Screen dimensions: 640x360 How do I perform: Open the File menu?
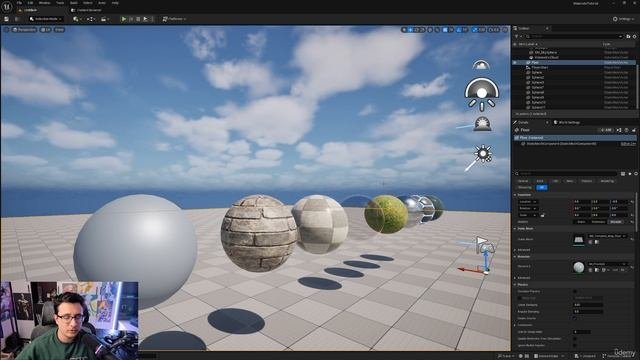point(19,3)
